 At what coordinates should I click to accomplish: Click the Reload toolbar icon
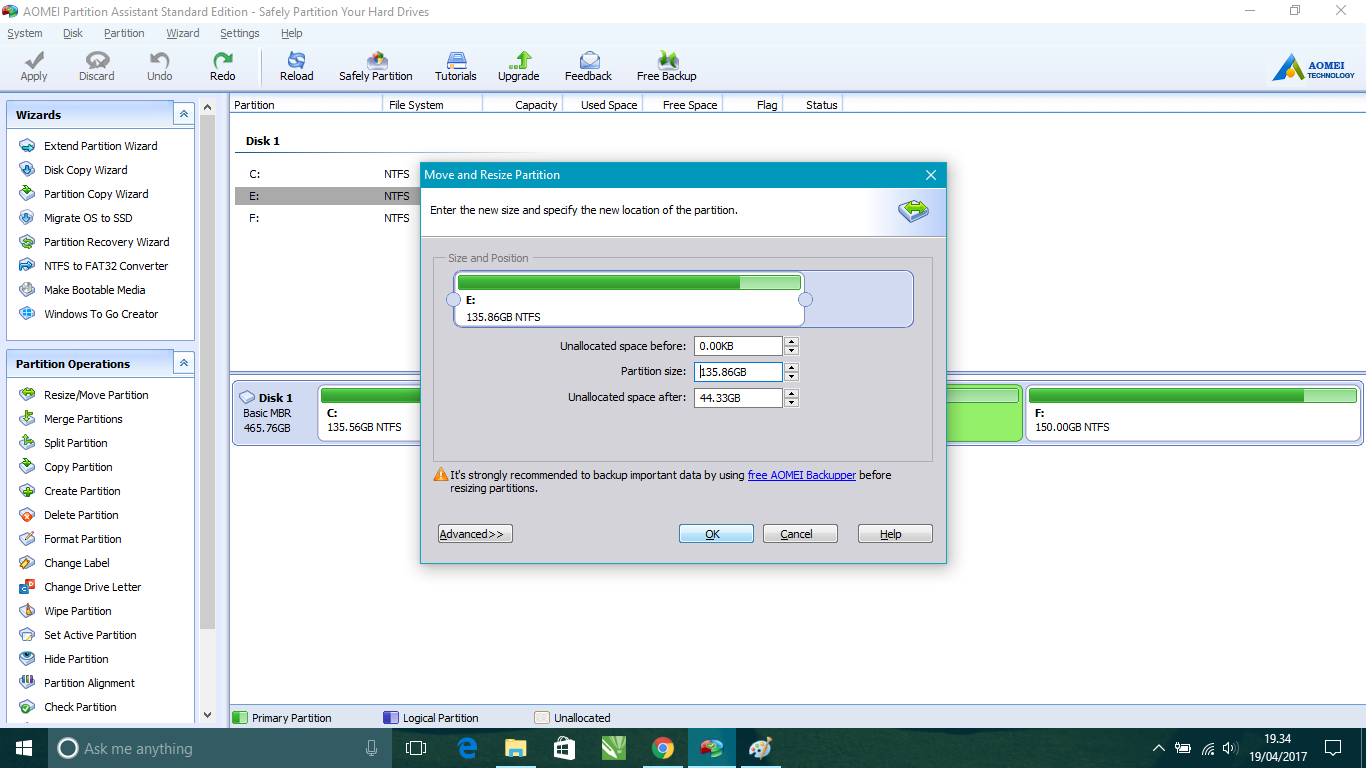296,67
